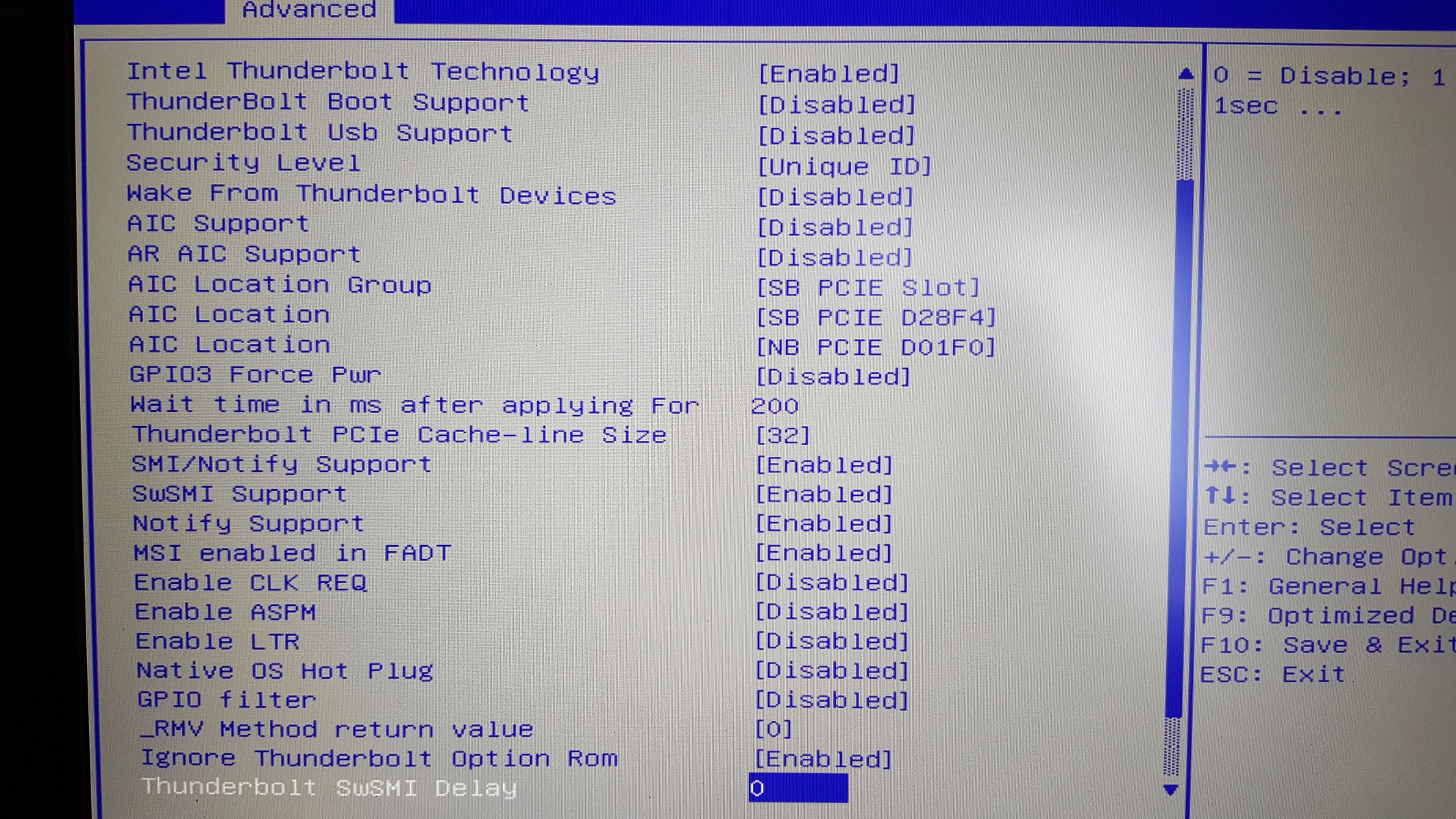Open Thunderbolt PCIe Cache-line Size value 32
This screenshot has width=1456, height=819.
(782, 436)
